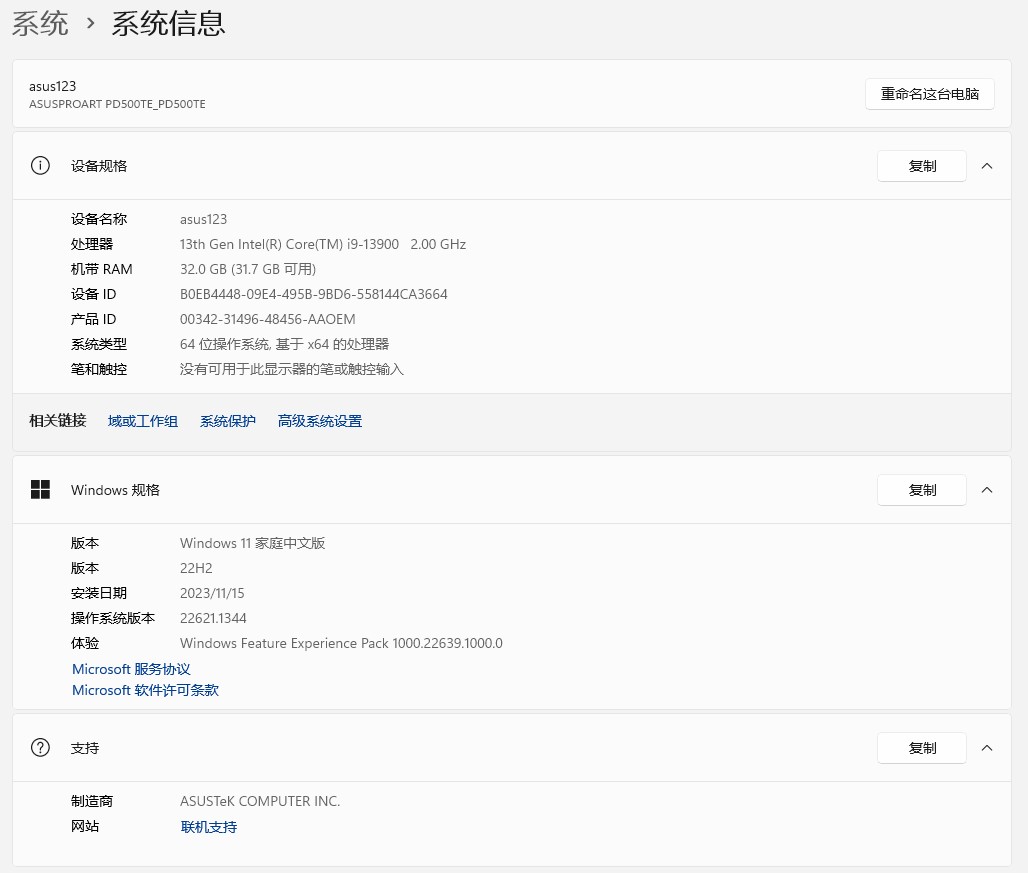1028x873 pixels.
Task: Click the Windows Feature Experience Pack value
Action: pos(341,643)
